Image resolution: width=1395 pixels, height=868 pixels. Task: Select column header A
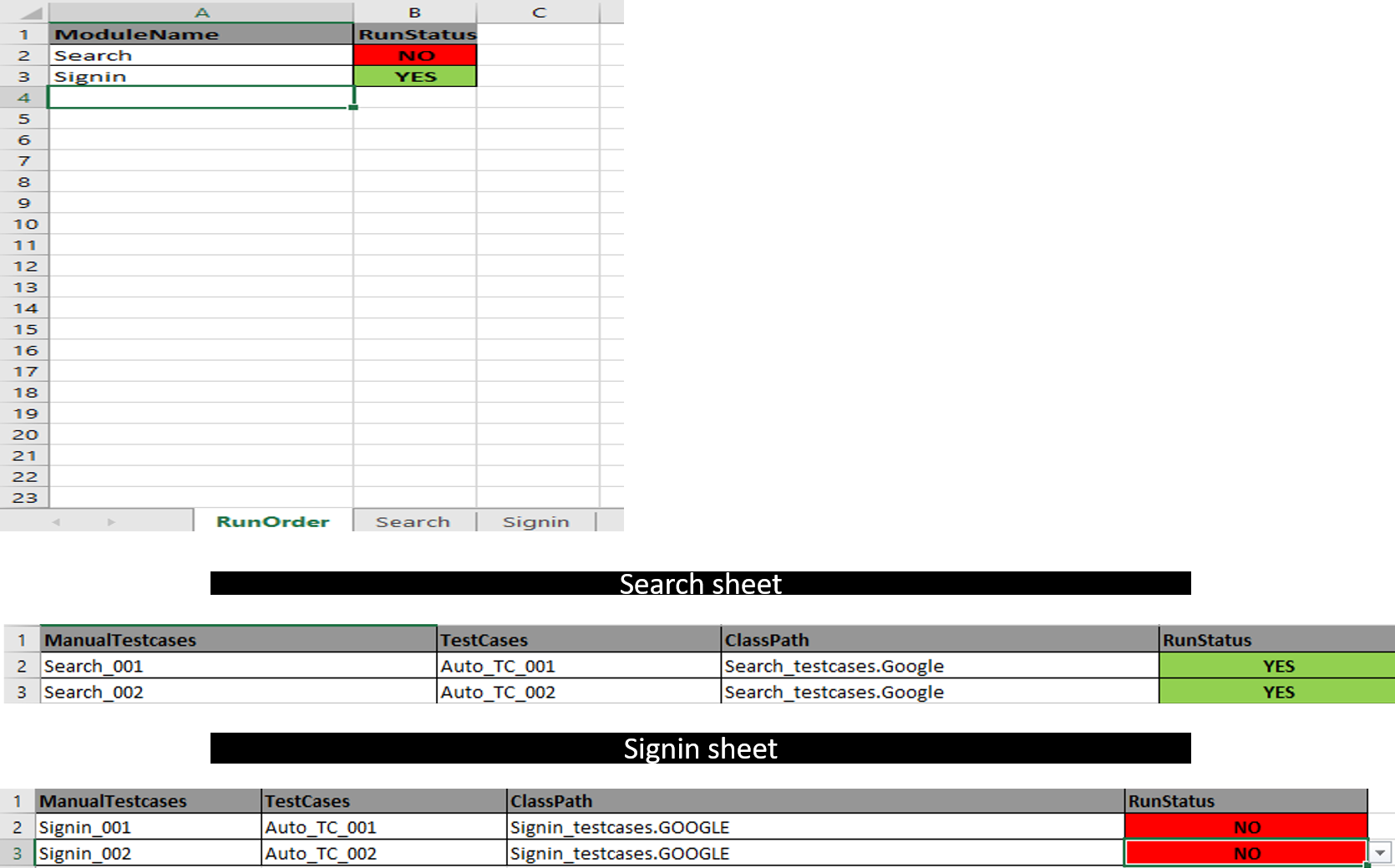[200, 12]
